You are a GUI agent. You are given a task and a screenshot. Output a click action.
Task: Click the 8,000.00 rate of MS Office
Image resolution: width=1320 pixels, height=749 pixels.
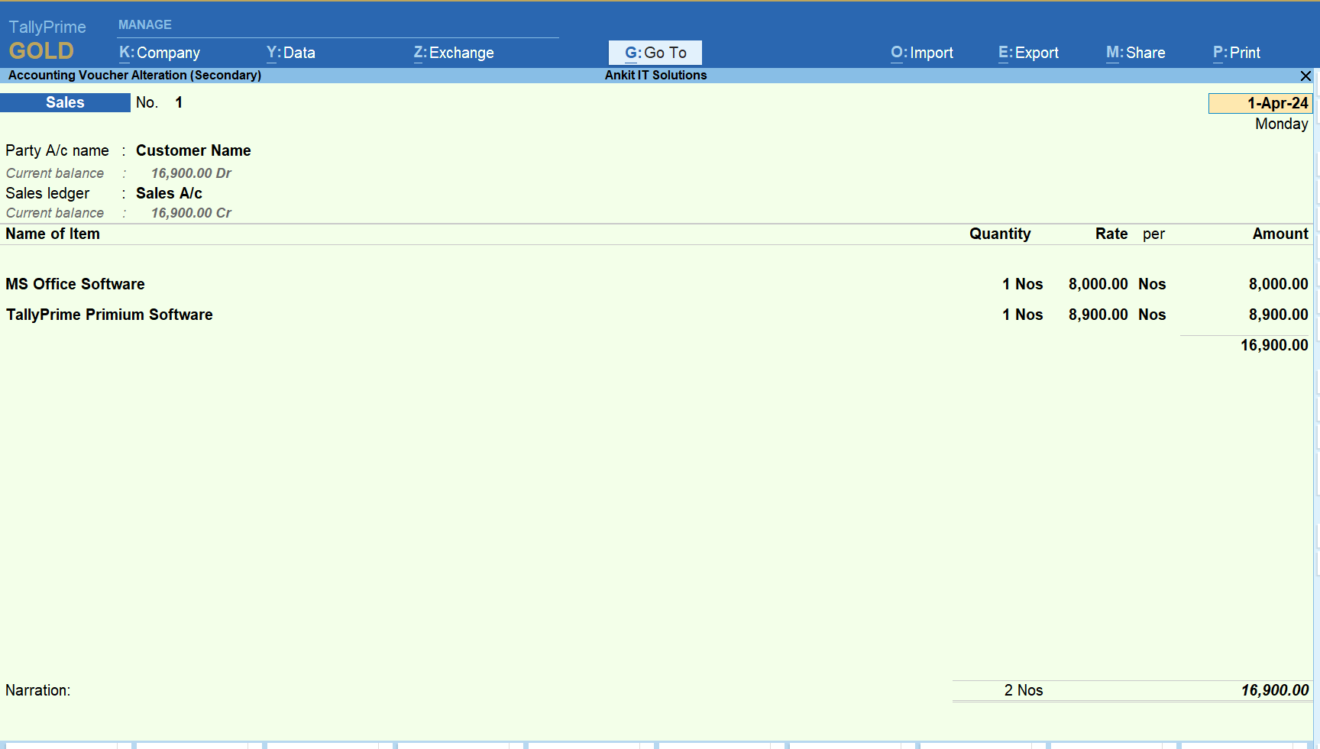tap(1098, 284)
